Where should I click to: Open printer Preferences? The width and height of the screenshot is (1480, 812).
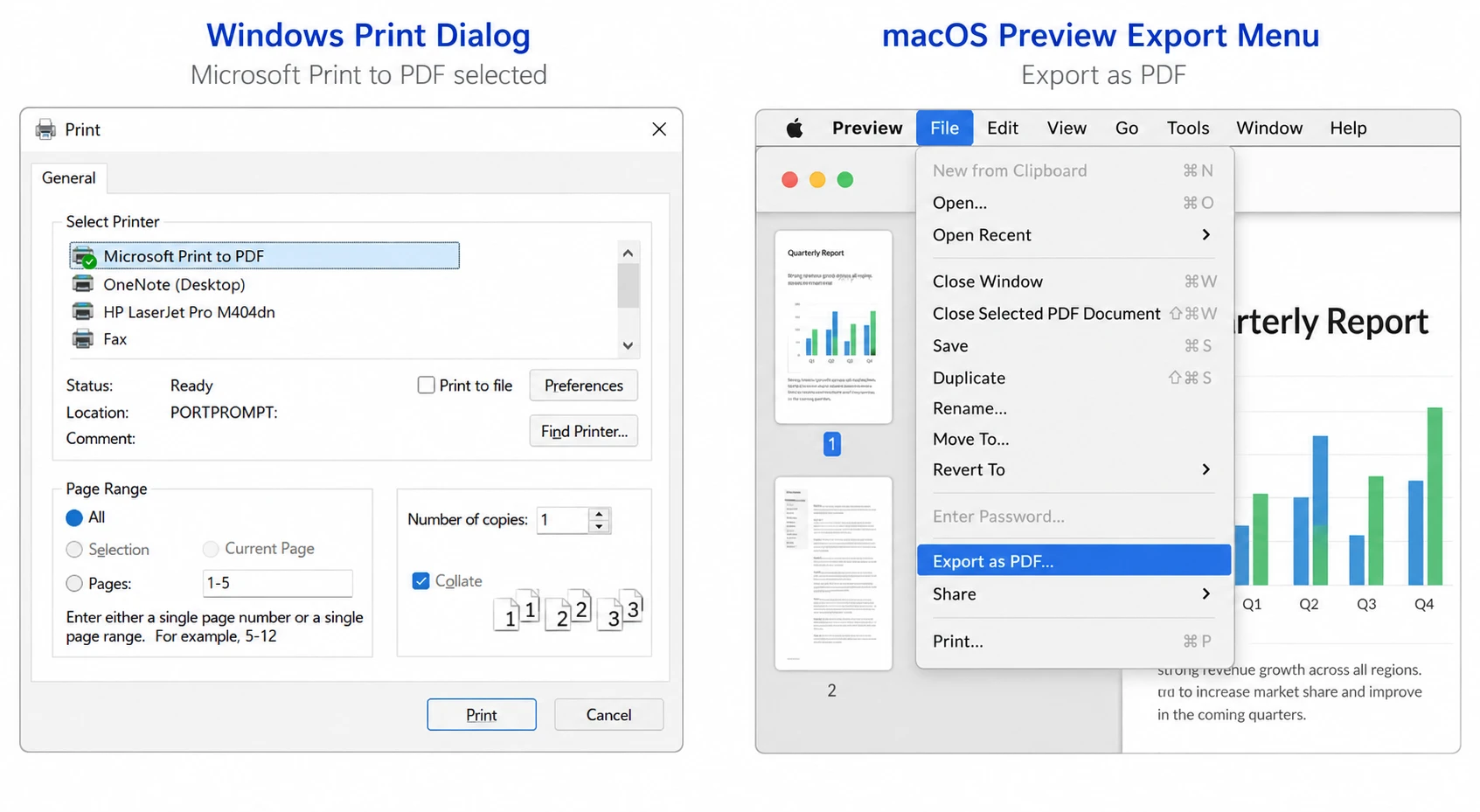tap(584, 385)
